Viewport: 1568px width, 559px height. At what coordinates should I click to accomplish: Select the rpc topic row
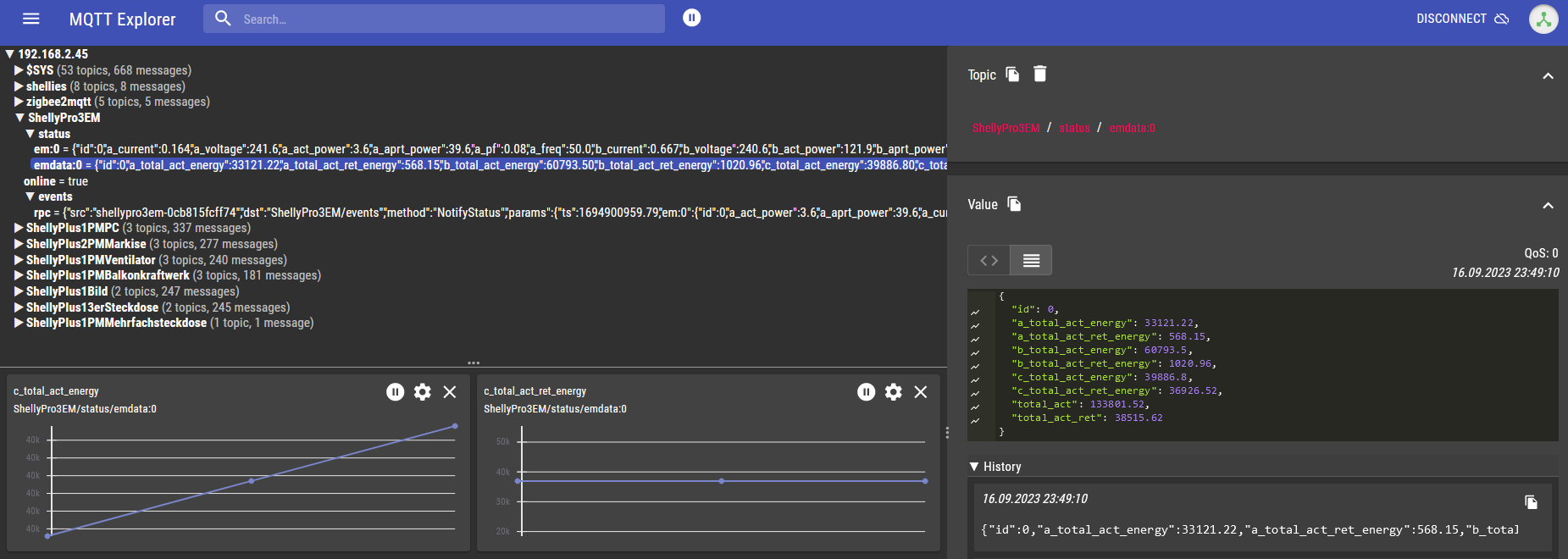click(x=490, y=213)
